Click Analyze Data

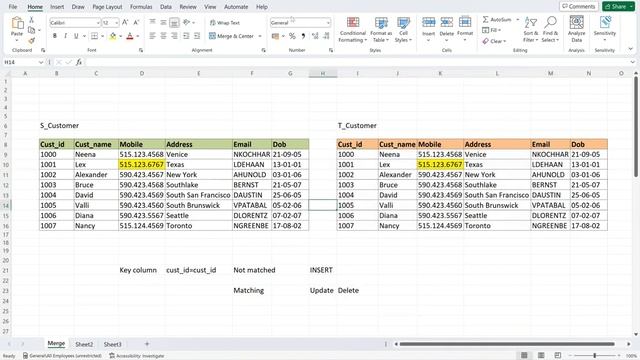577,29
